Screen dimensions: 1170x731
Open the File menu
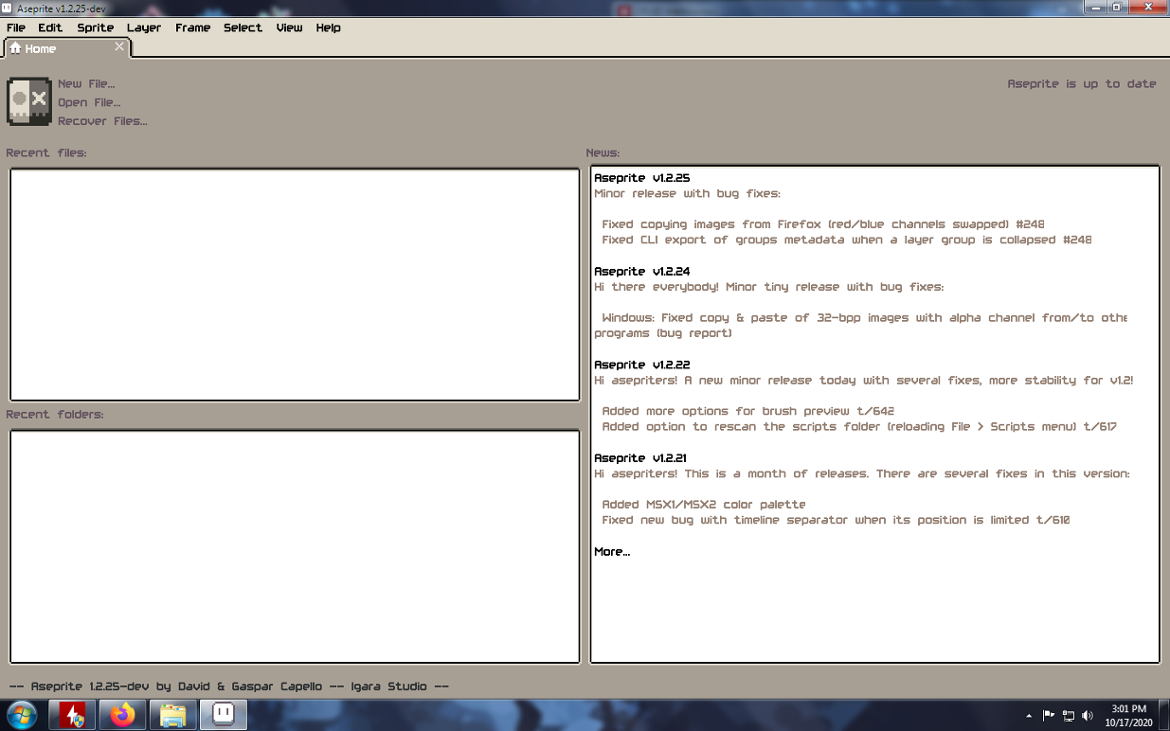(x=15, y=27)
